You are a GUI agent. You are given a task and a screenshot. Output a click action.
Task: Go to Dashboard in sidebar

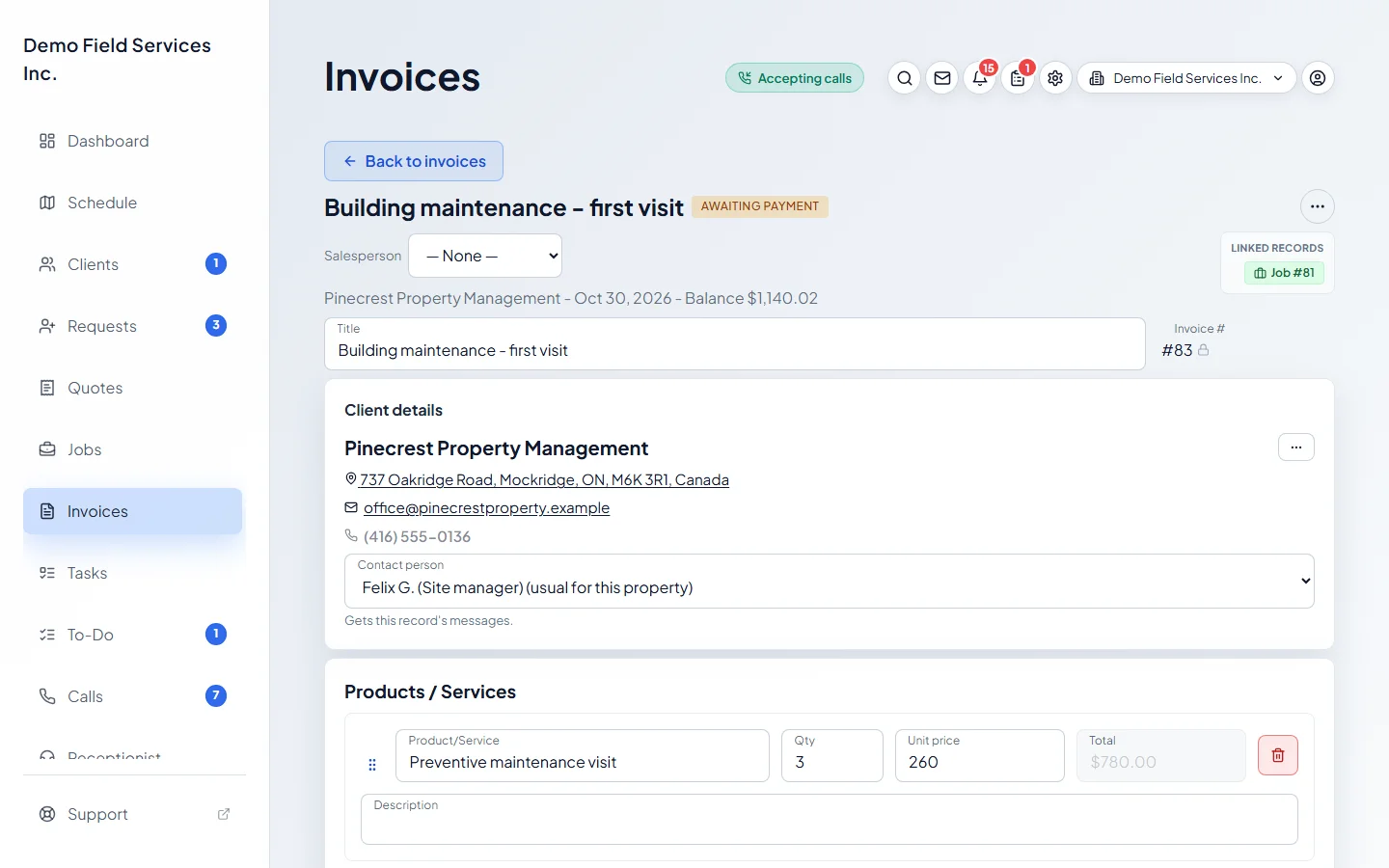tap(133, 141)
